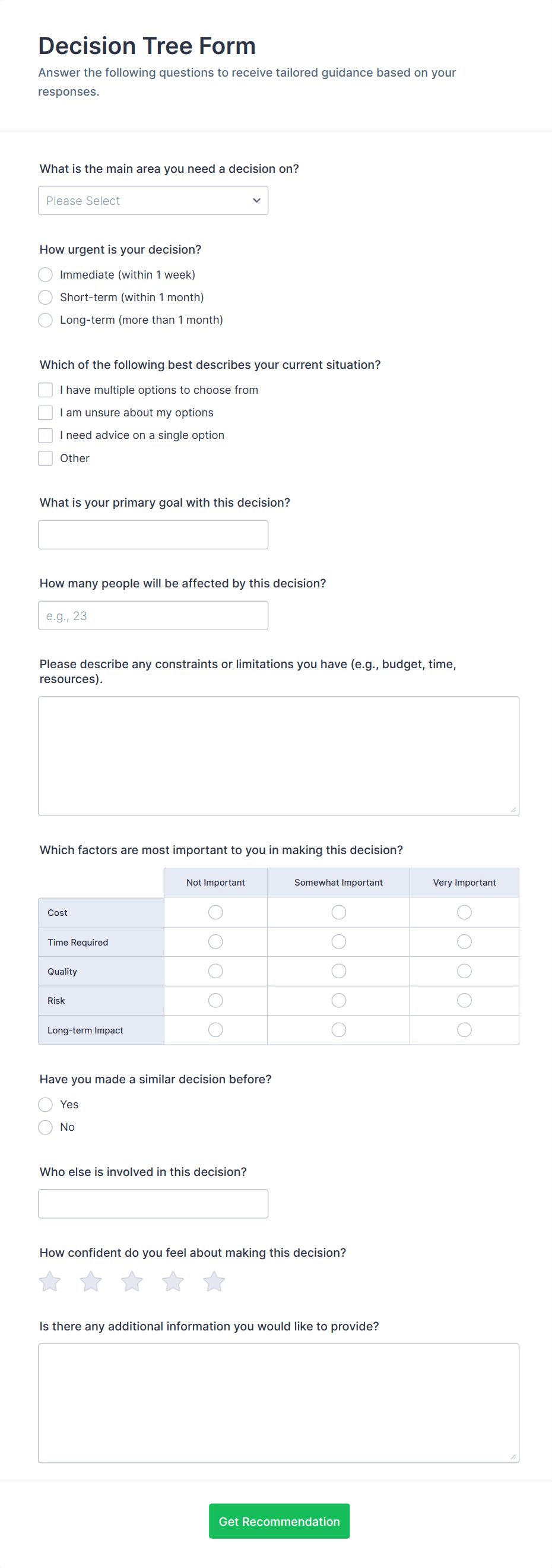Click the constraints description text area
Screen dimensions: 552x1568
278,755
